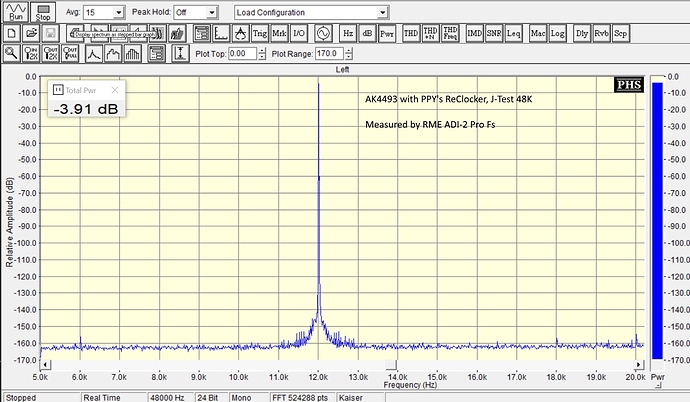Viewport: 690px width, 402px height.
Task: Open the SNR utility
Action: [494, 33]
